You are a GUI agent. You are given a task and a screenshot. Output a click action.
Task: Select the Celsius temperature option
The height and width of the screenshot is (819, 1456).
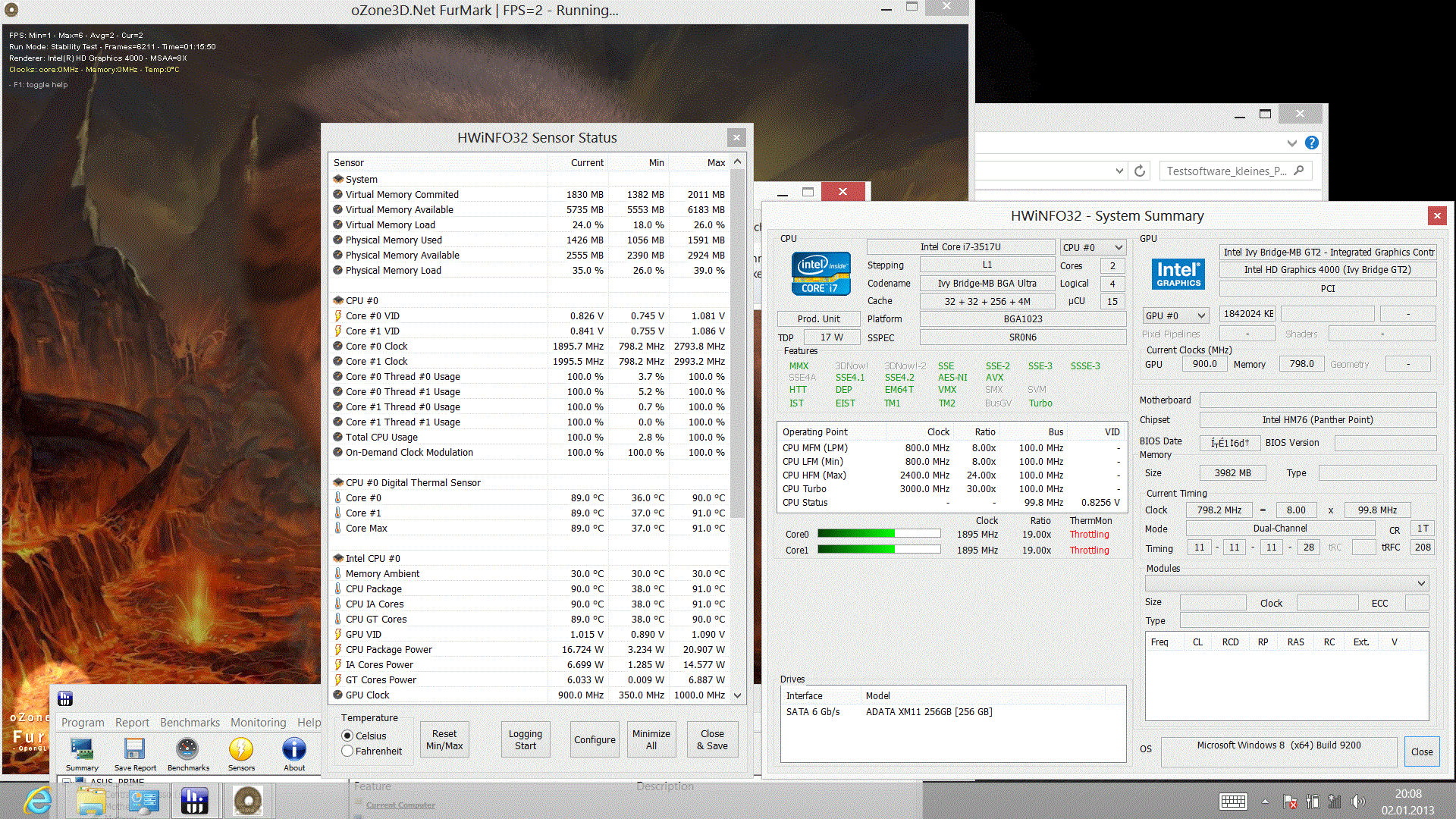pos(348,736)
